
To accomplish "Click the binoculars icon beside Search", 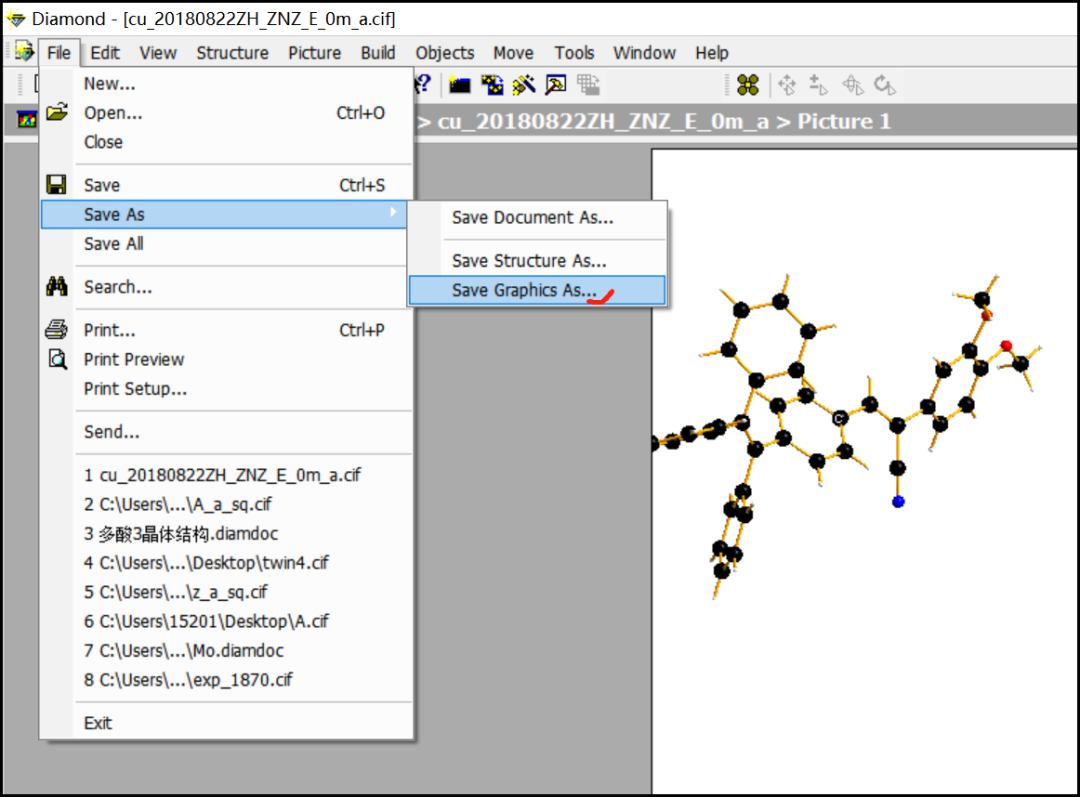I will 57,287.
